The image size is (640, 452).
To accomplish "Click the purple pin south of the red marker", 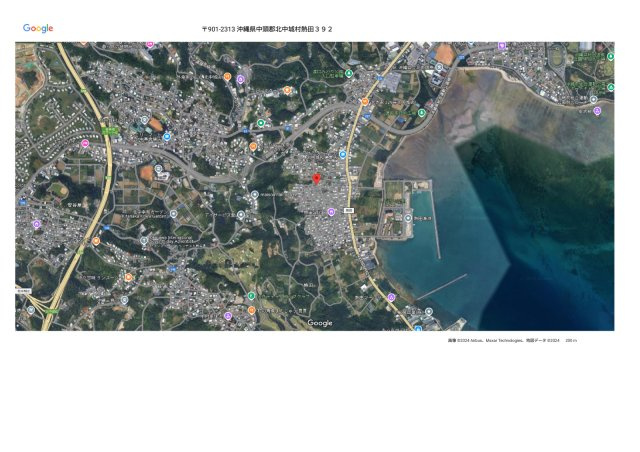I will (x=331, y=212).
